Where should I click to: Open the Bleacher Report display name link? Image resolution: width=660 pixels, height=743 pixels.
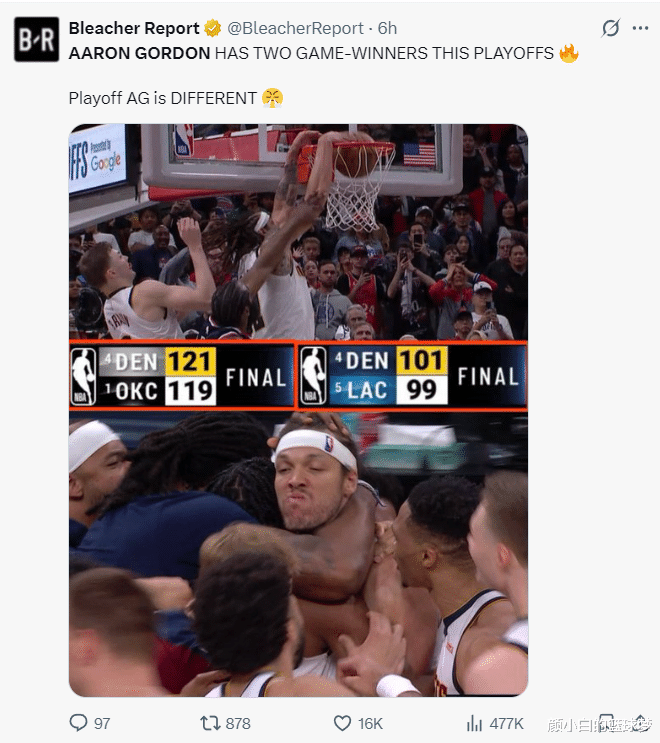[x=134, y=28]
